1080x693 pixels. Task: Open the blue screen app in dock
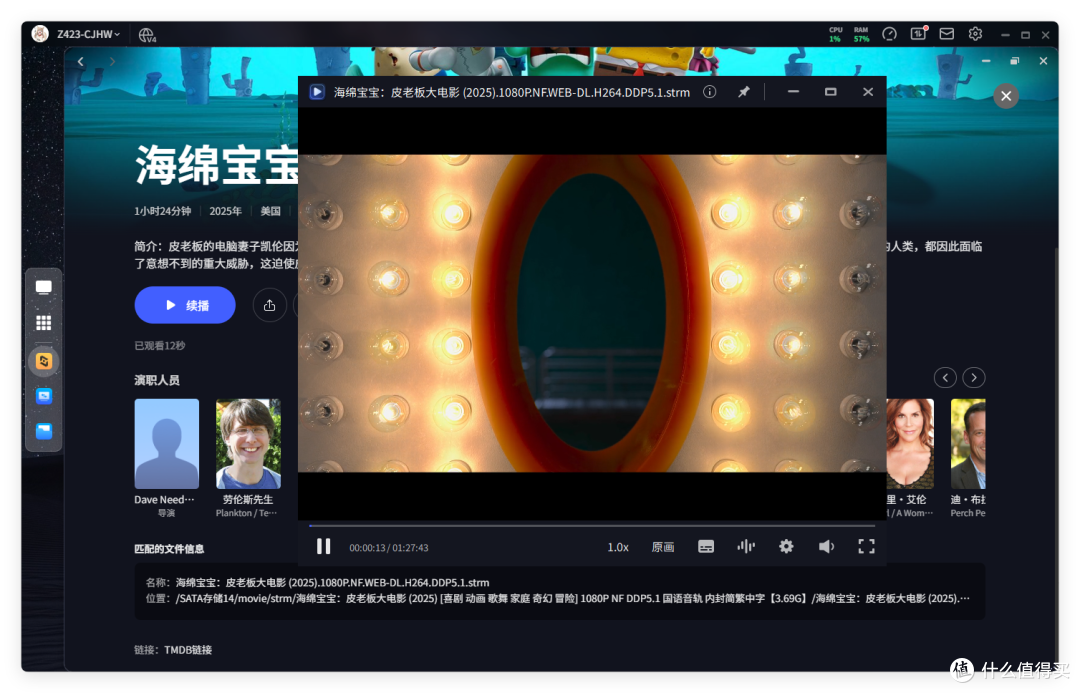click(x=43, y=396)
